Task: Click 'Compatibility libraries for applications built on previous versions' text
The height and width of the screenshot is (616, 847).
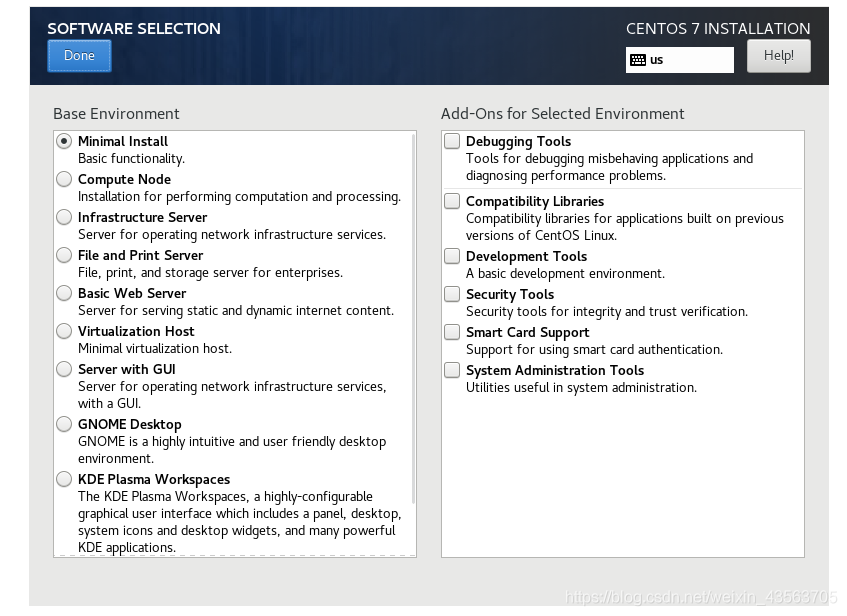Action: 624,227
